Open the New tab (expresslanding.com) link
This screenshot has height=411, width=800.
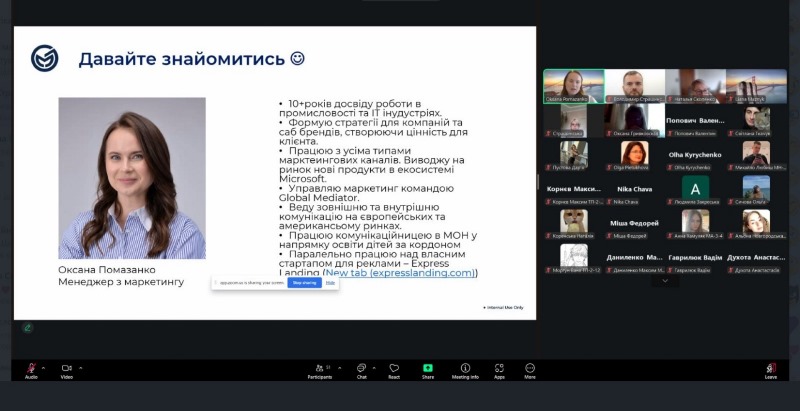[400, 273]
